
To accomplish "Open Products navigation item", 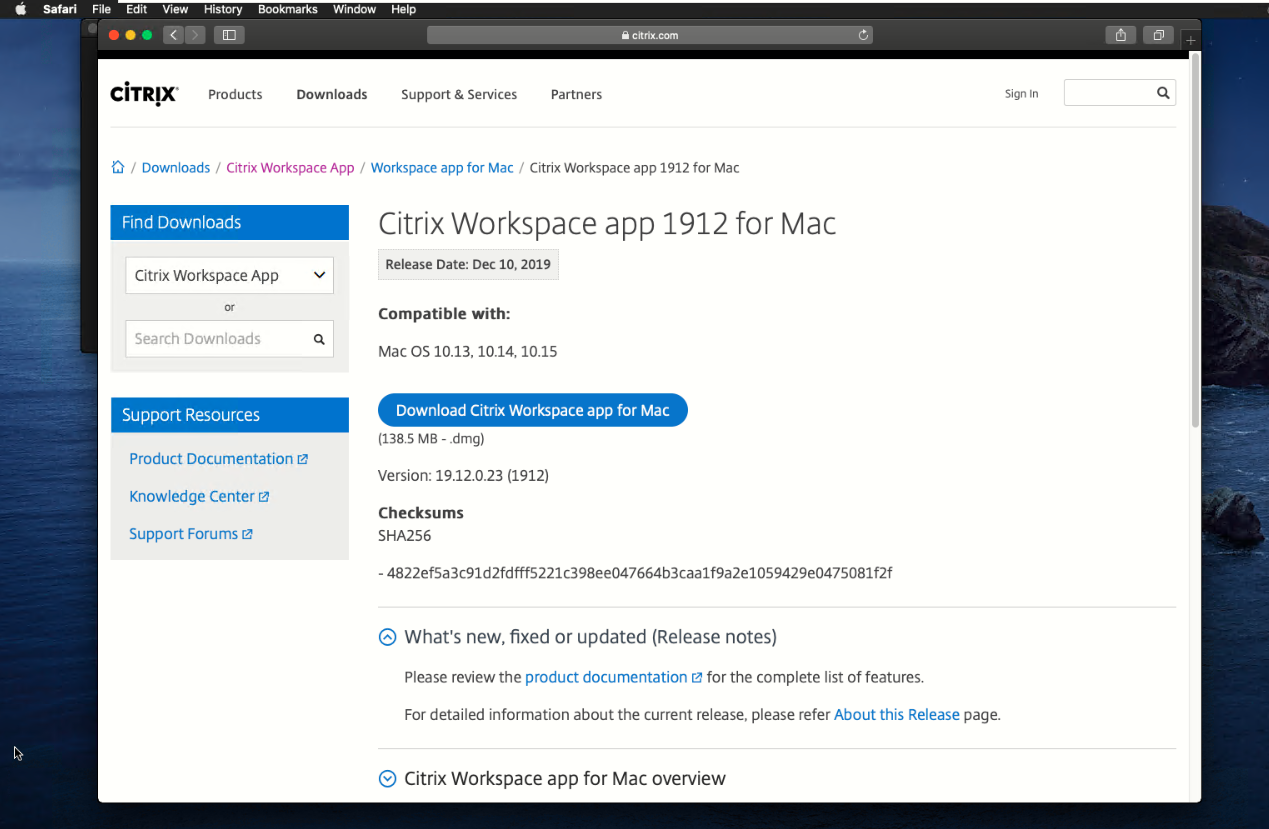I will [x=235, y=94].
